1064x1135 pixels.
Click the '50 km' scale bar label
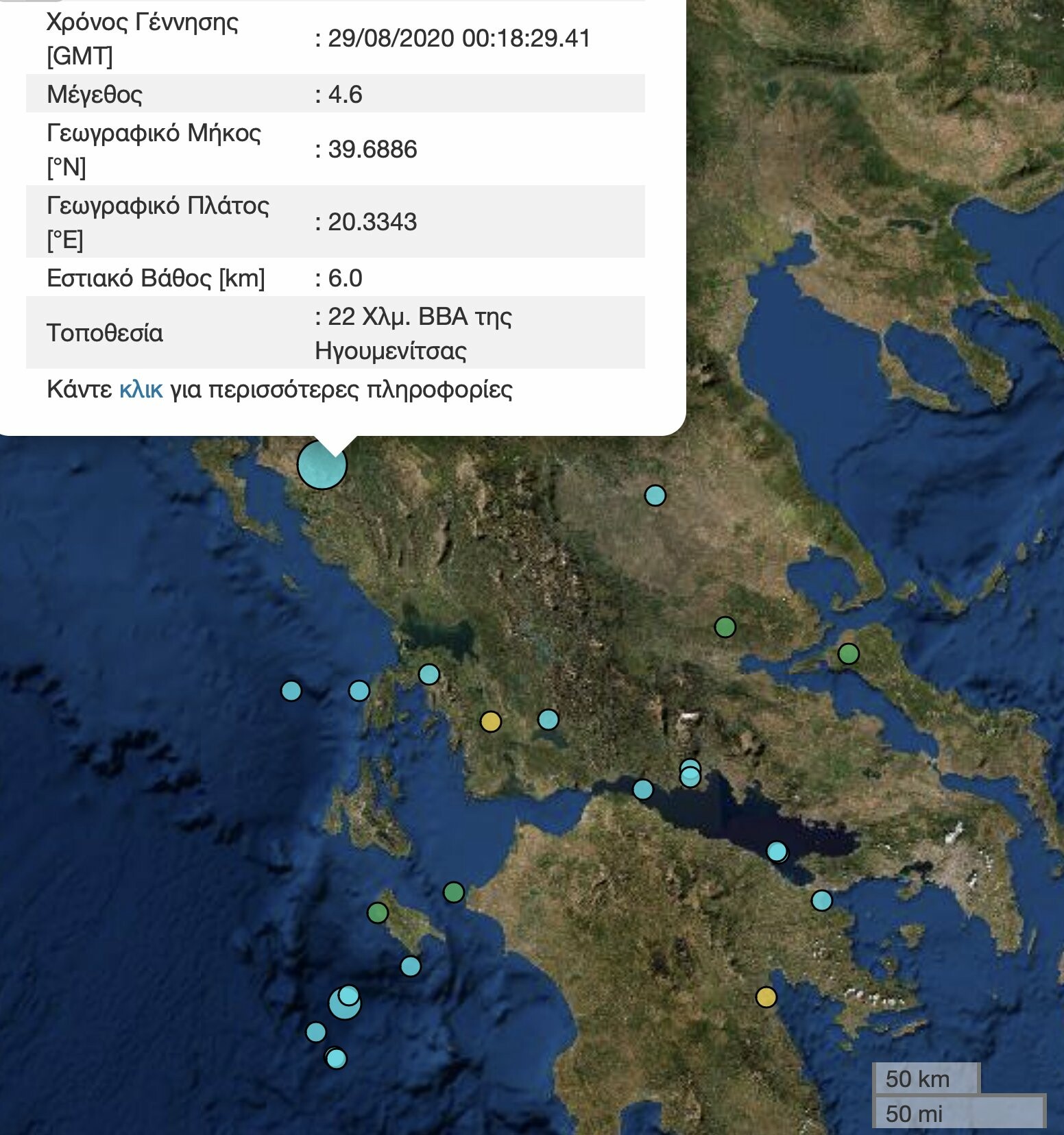coord(918,1079)
